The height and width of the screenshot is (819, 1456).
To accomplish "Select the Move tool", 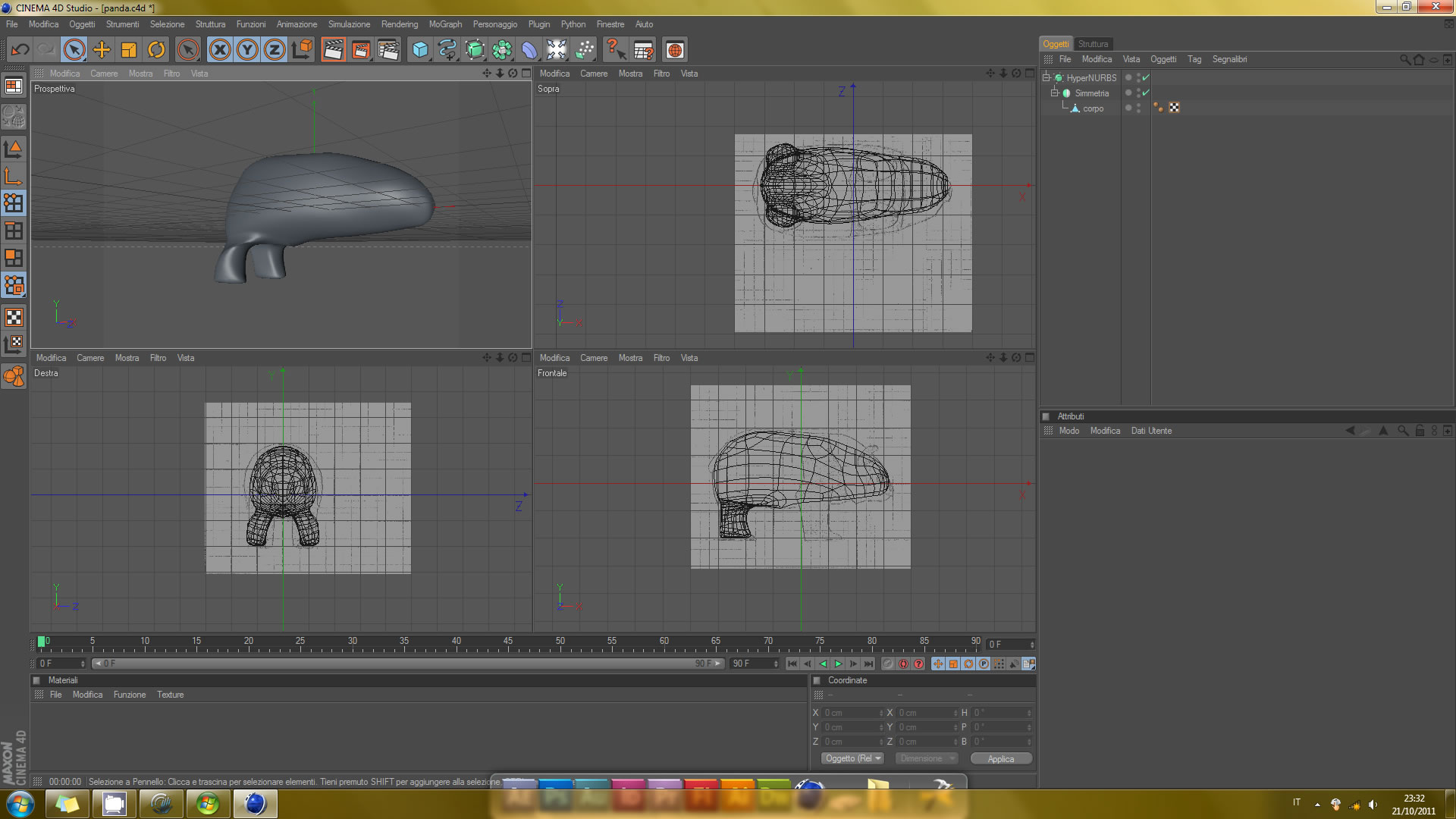I will 102,50.
